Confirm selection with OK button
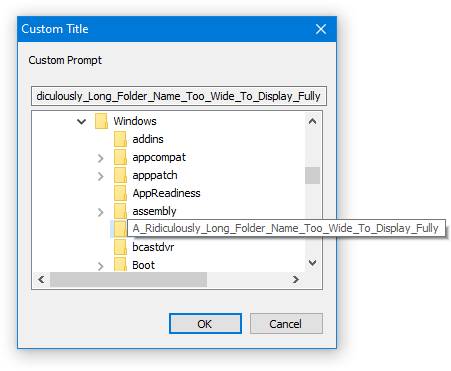Image resolution: width=451 pixels, height=371 pixels. click(x=205, y=324)
